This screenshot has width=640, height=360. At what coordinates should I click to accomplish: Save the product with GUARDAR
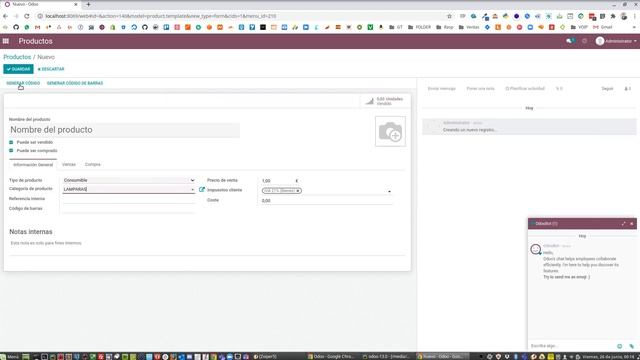click(x=18, y=69)
